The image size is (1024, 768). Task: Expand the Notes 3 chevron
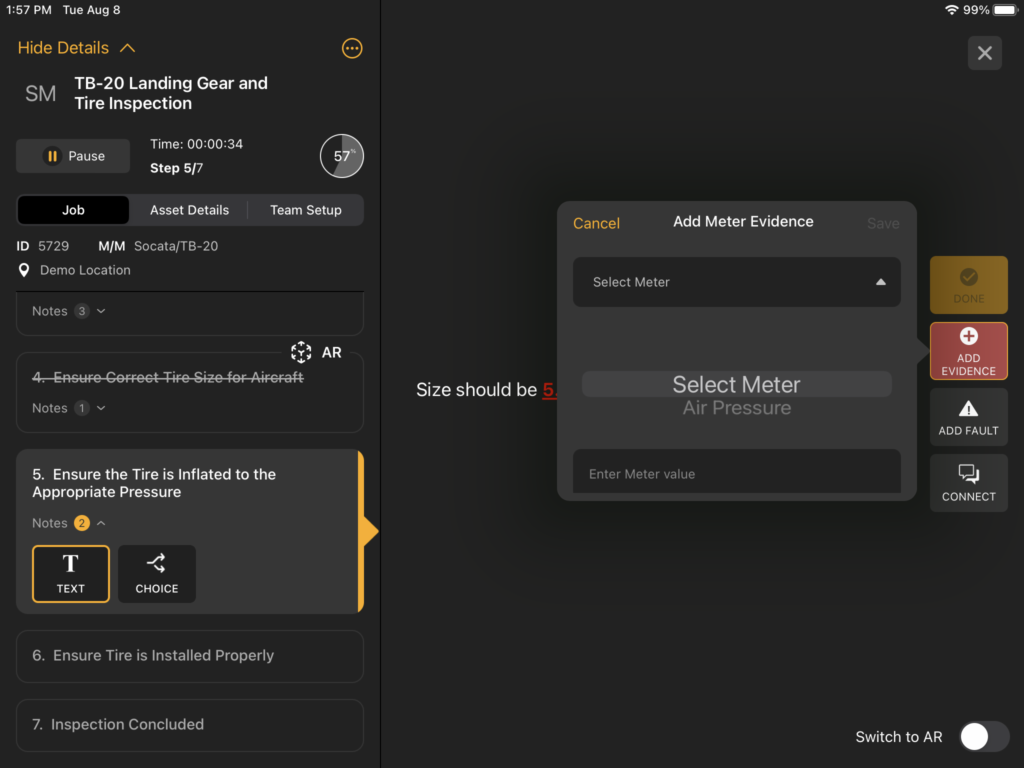pos(101,312)
